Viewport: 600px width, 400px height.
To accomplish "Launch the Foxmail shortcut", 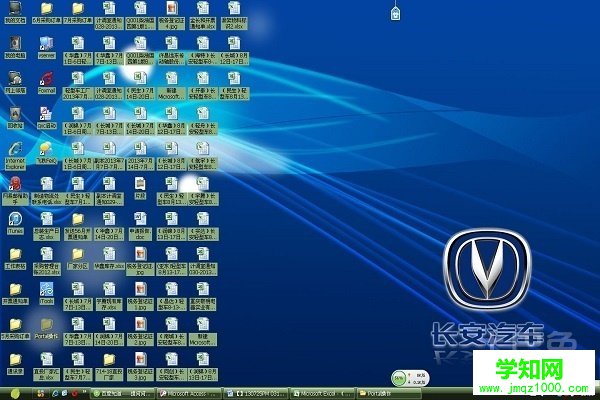I will 47,82.
